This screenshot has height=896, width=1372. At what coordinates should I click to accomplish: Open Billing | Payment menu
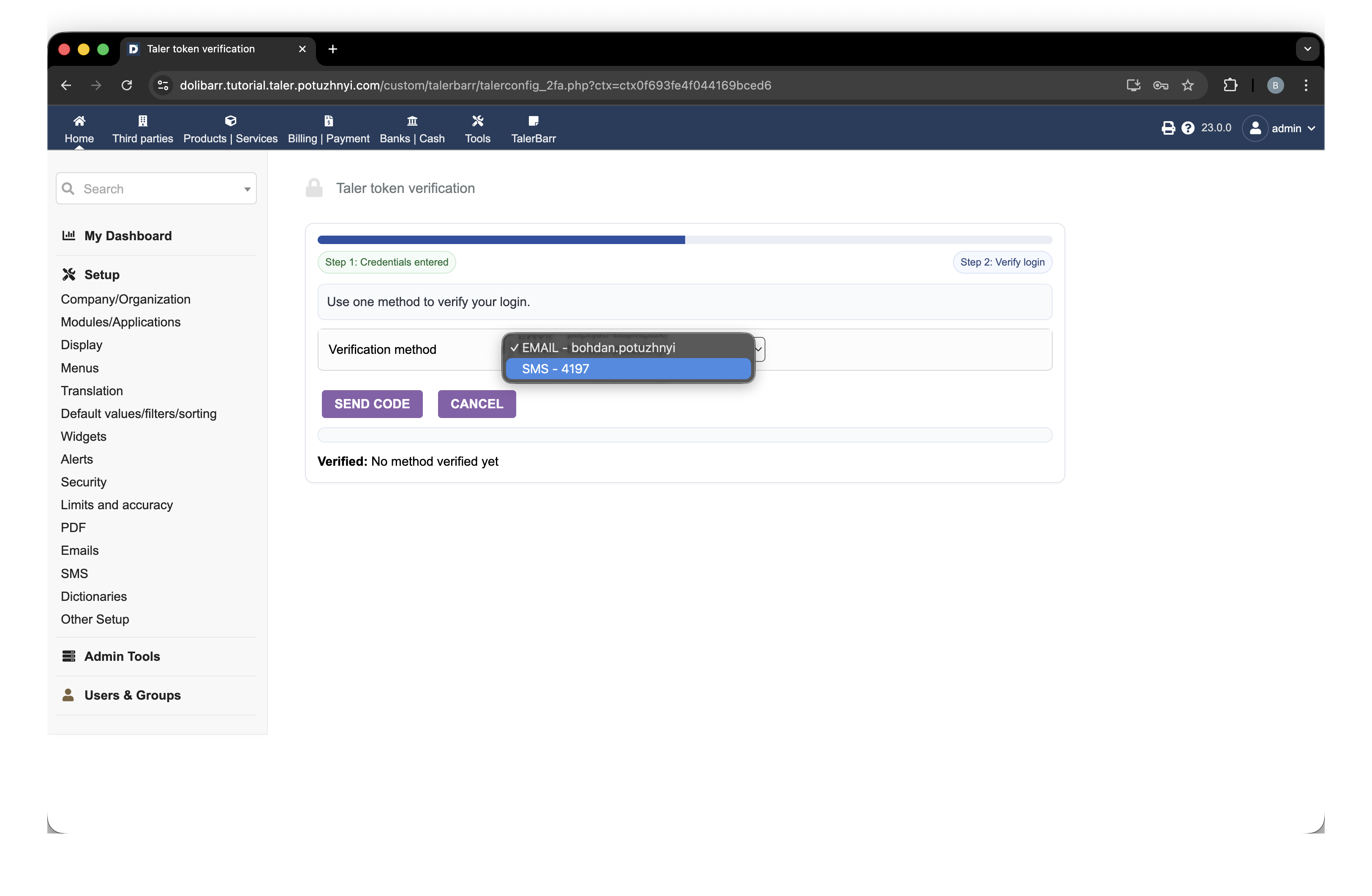329,138
